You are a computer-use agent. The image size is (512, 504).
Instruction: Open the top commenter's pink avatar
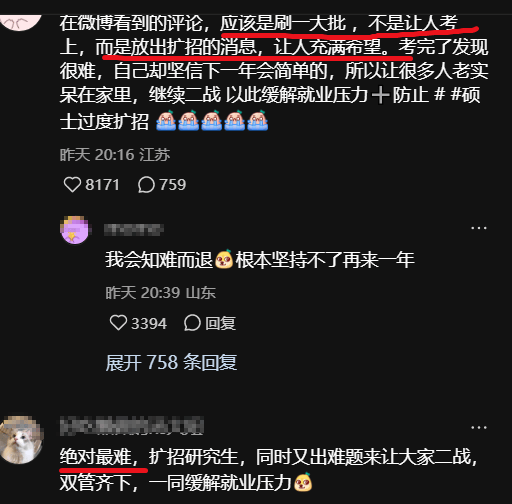point(21,23)
